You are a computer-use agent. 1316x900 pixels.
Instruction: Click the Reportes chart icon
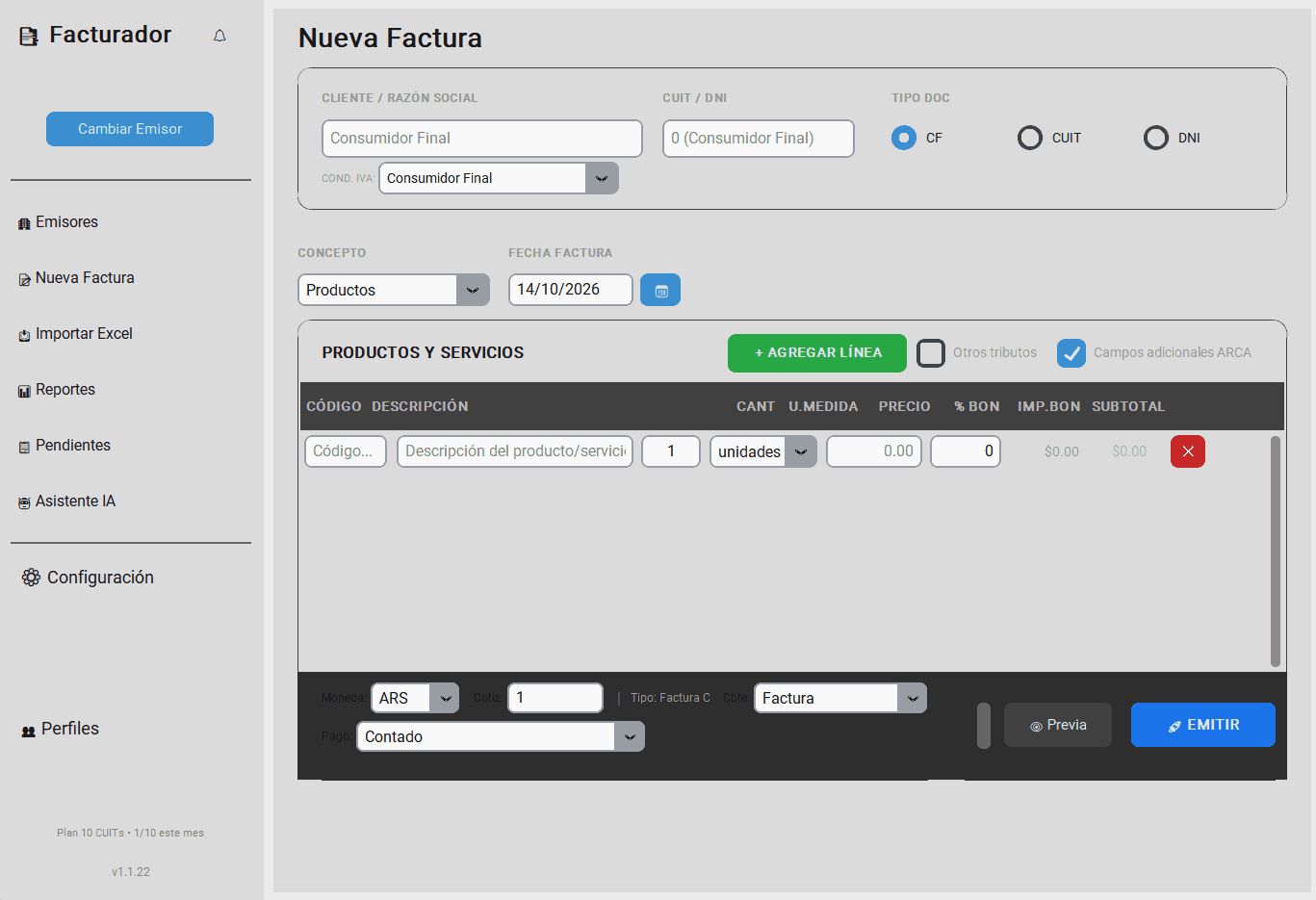click(x=24, y=391)
